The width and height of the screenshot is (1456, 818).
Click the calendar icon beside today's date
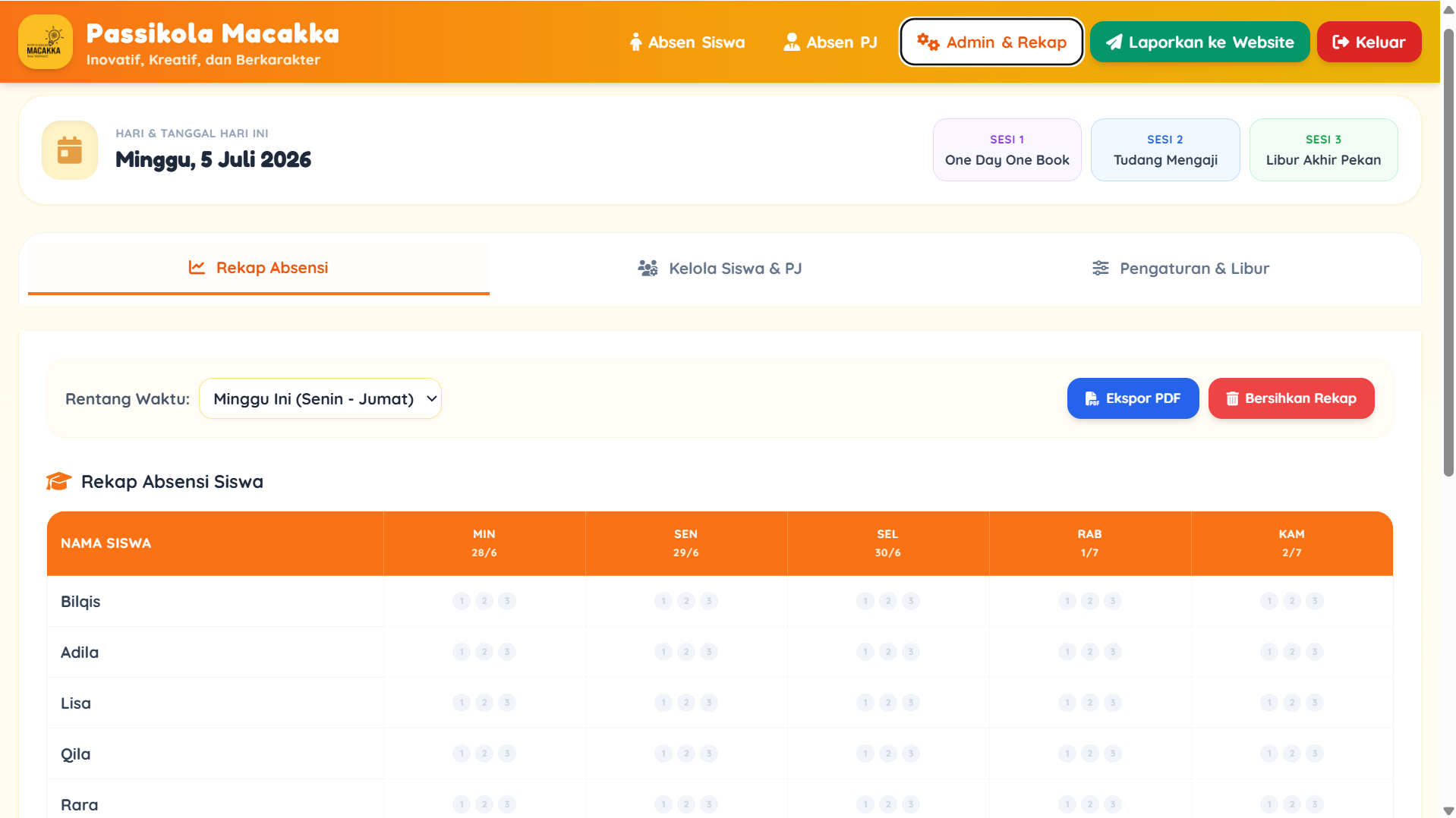[70, 150]
